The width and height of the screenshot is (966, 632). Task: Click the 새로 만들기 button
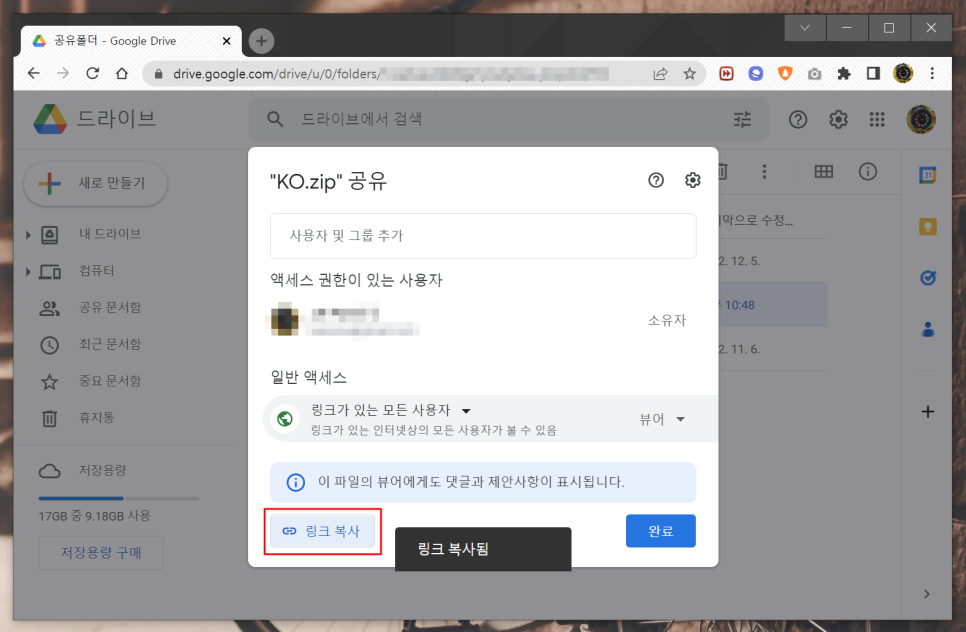95,183
